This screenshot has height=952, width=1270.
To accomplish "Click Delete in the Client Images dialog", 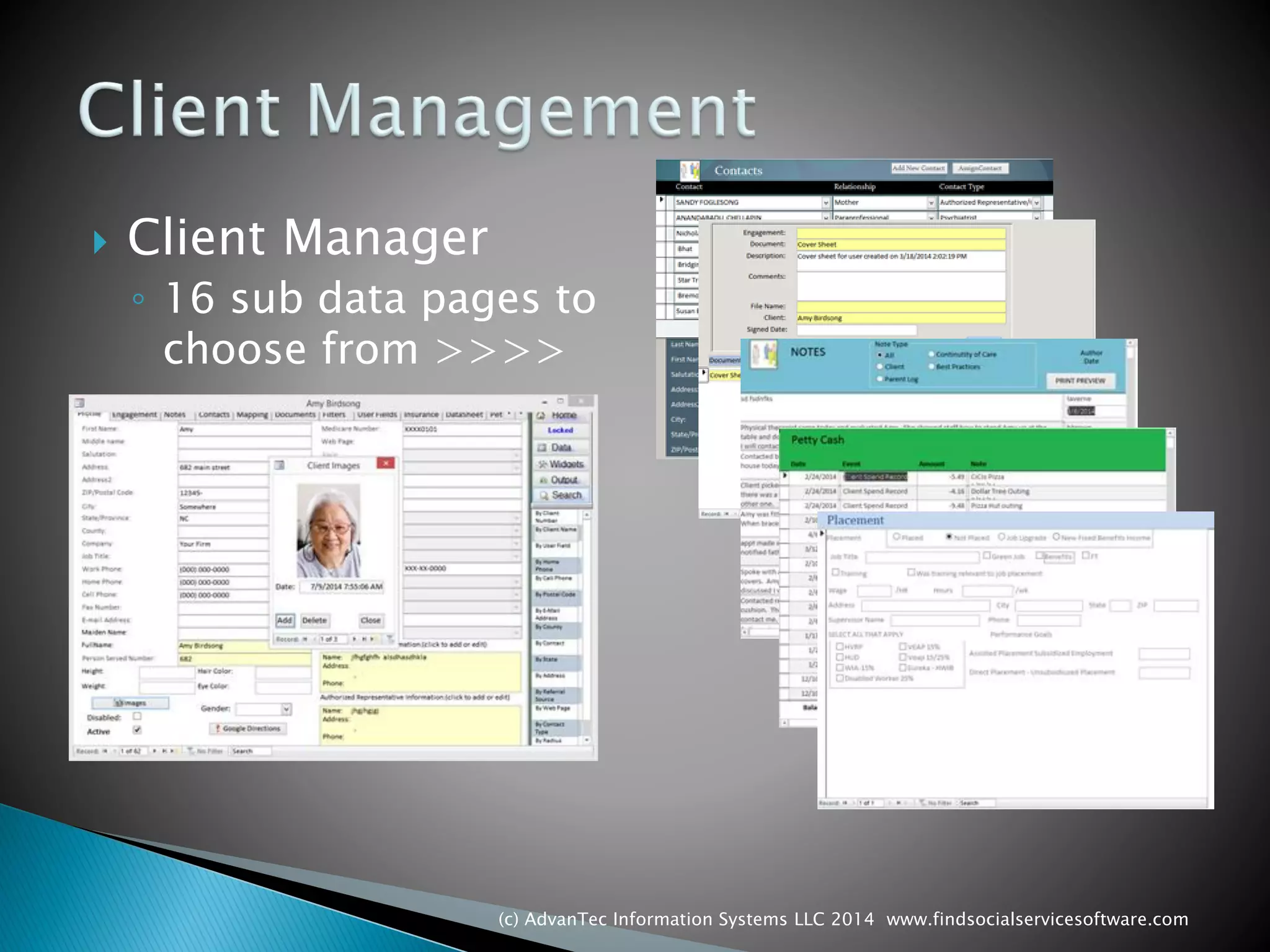I will click(314, 620).
